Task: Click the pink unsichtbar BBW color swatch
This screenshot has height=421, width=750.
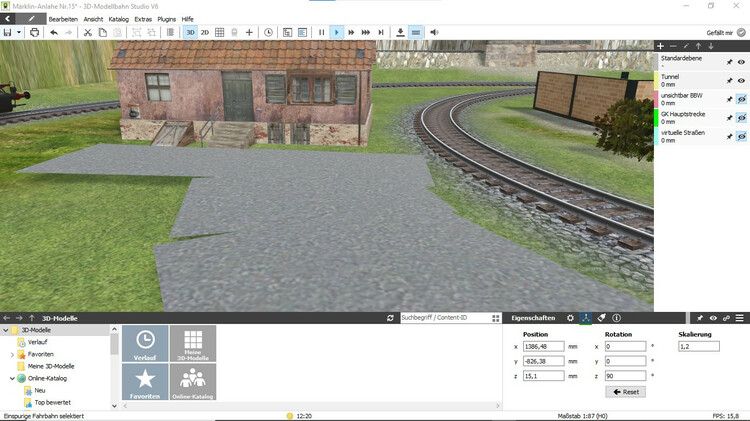Action: coord(656,99)
